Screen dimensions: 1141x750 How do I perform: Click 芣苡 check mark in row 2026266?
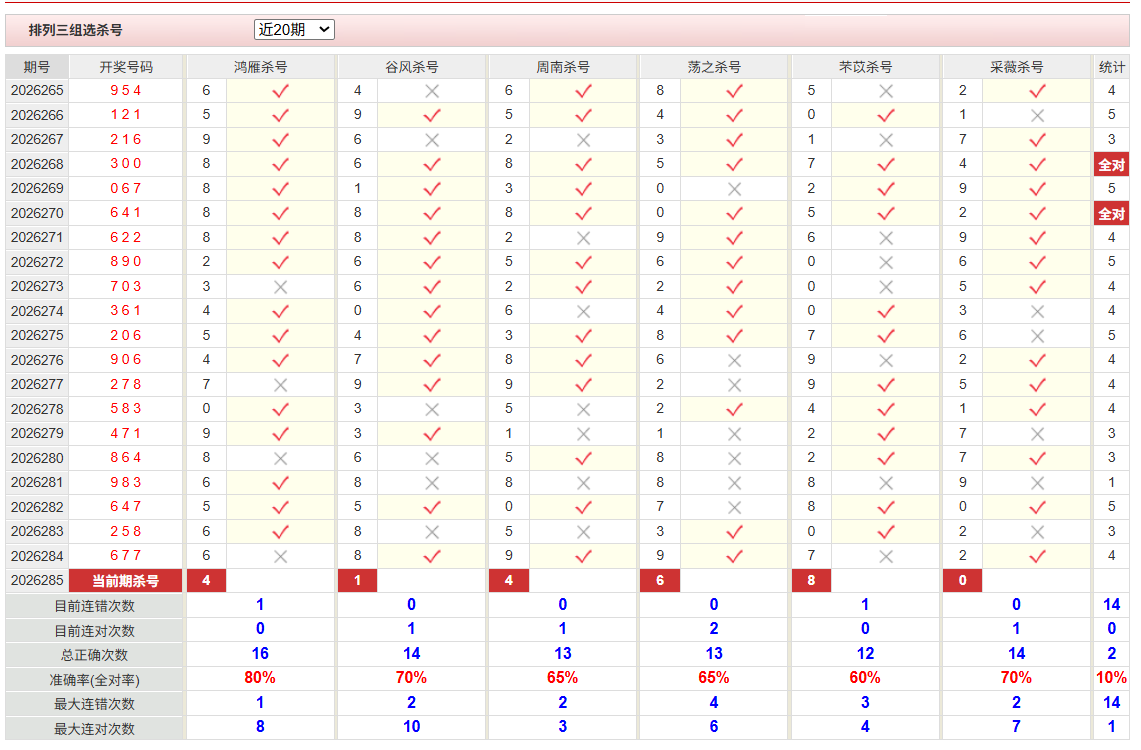point(886,116)
